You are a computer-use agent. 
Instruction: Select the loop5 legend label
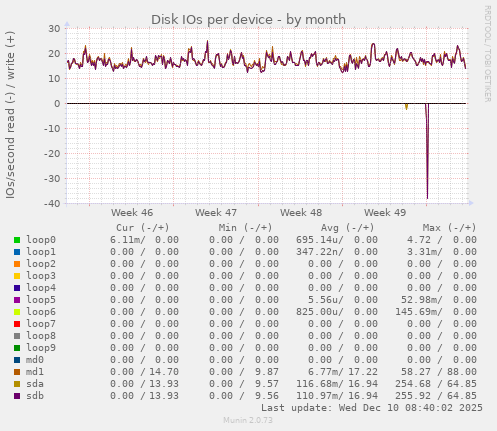pyautogui.click(x=41, y=300)
